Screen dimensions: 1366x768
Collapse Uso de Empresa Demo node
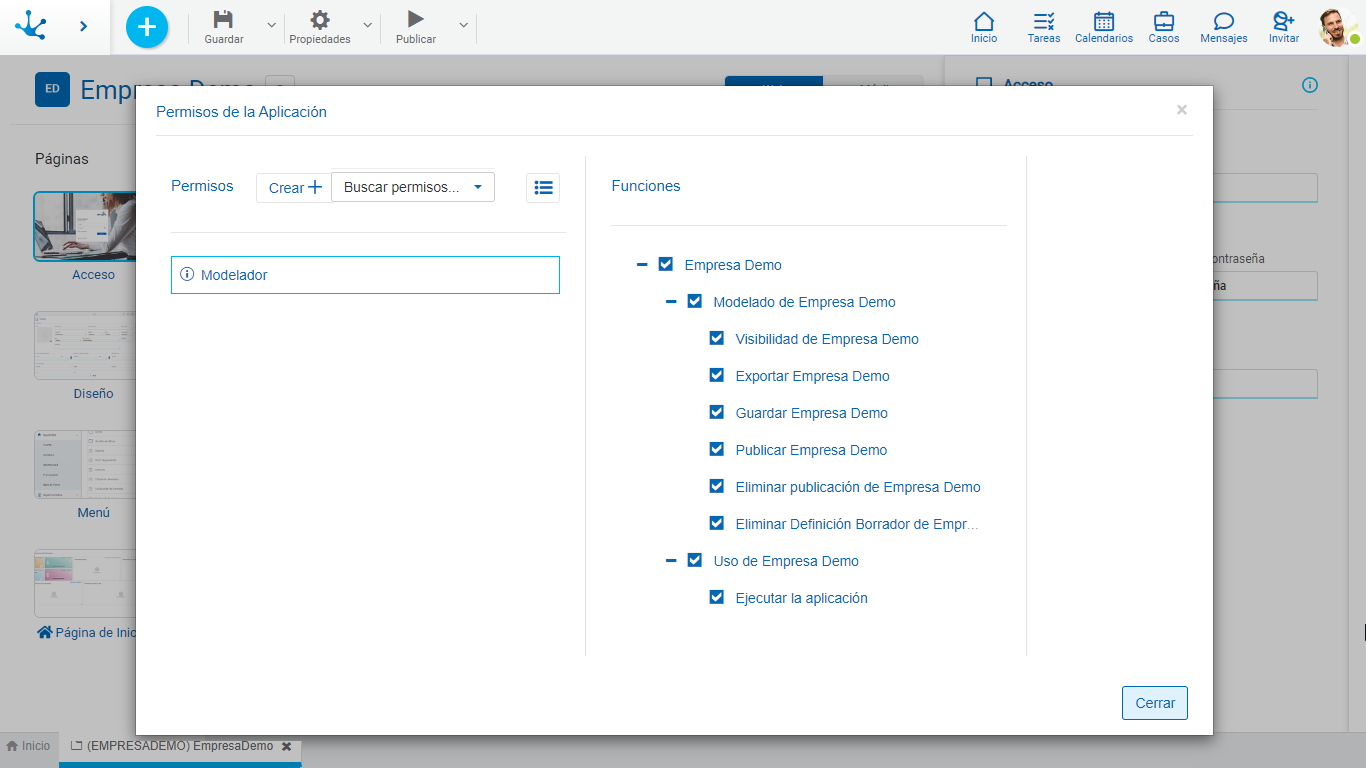pyautogui.click(x=671, y=561)
